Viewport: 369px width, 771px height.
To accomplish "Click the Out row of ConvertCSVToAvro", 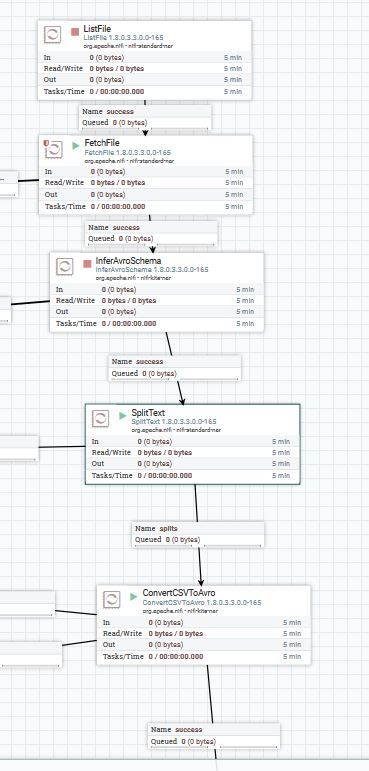I will coord(204,645).
